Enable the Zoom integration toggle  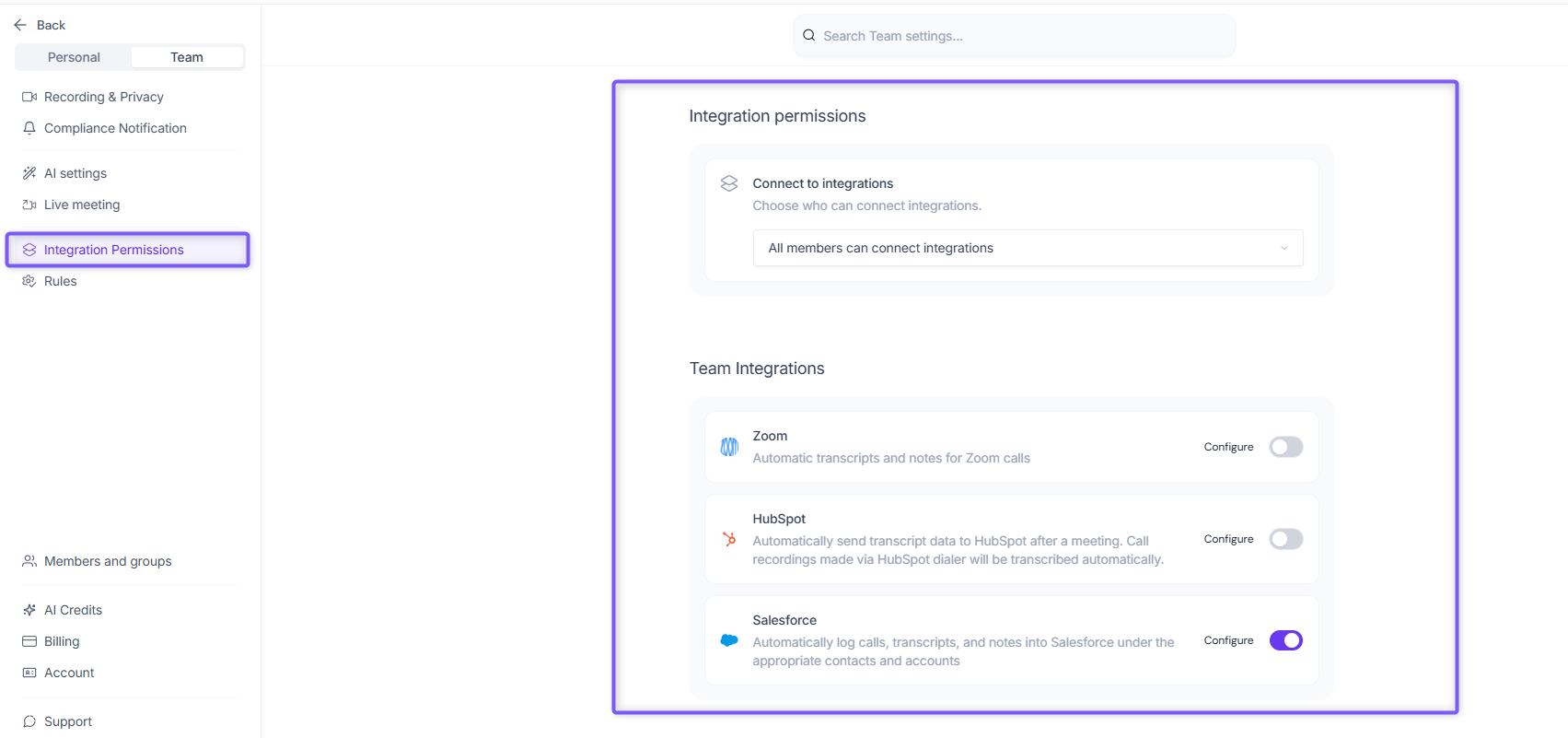1286,447
